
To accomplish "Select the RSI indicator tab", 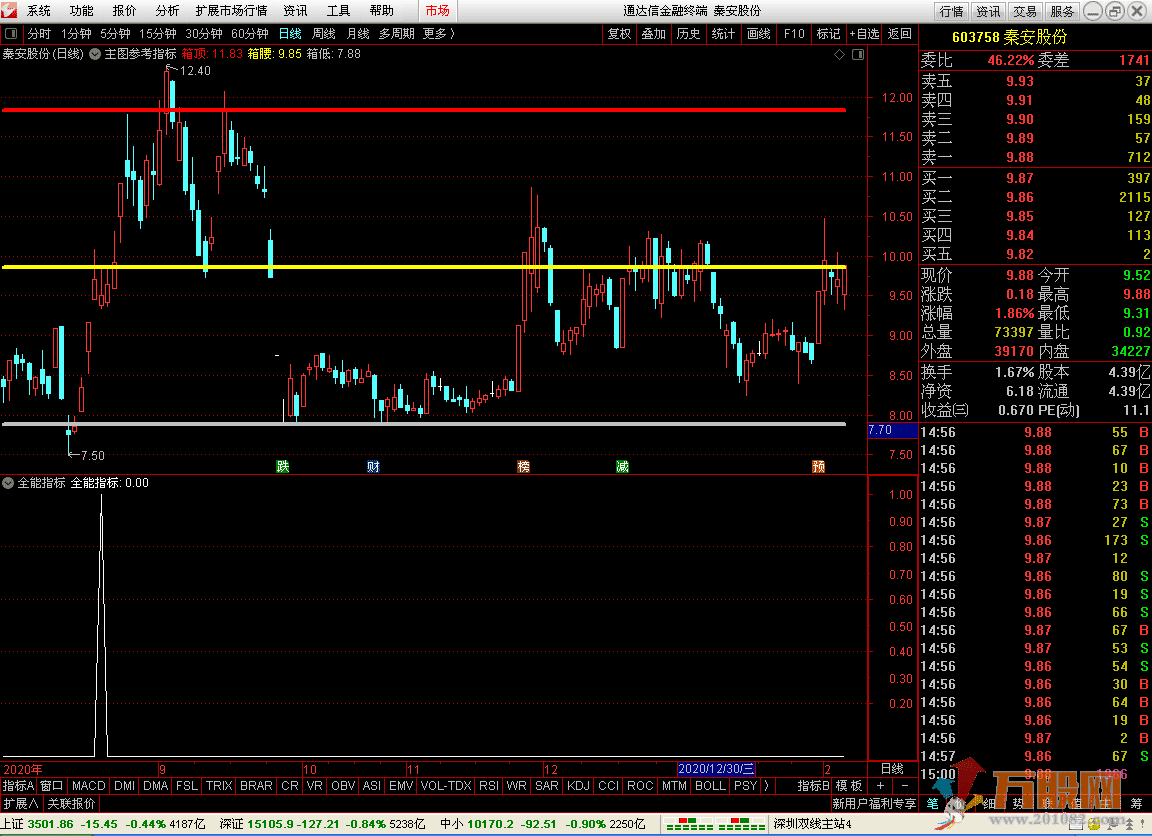I will pyautogui.click(x=489, y=786).
